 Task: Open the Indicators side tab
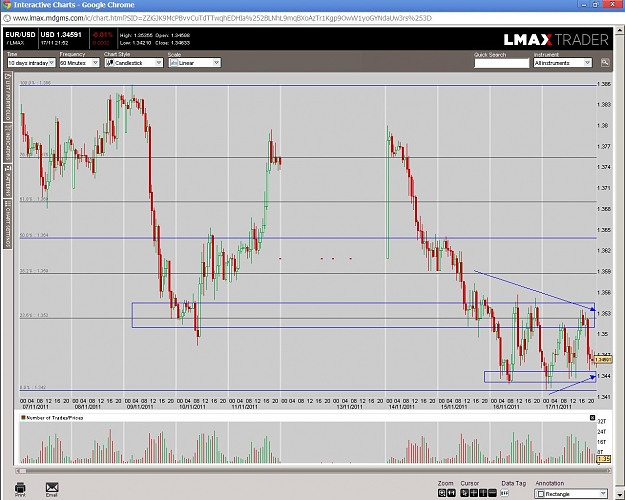(x=8, y=143)
